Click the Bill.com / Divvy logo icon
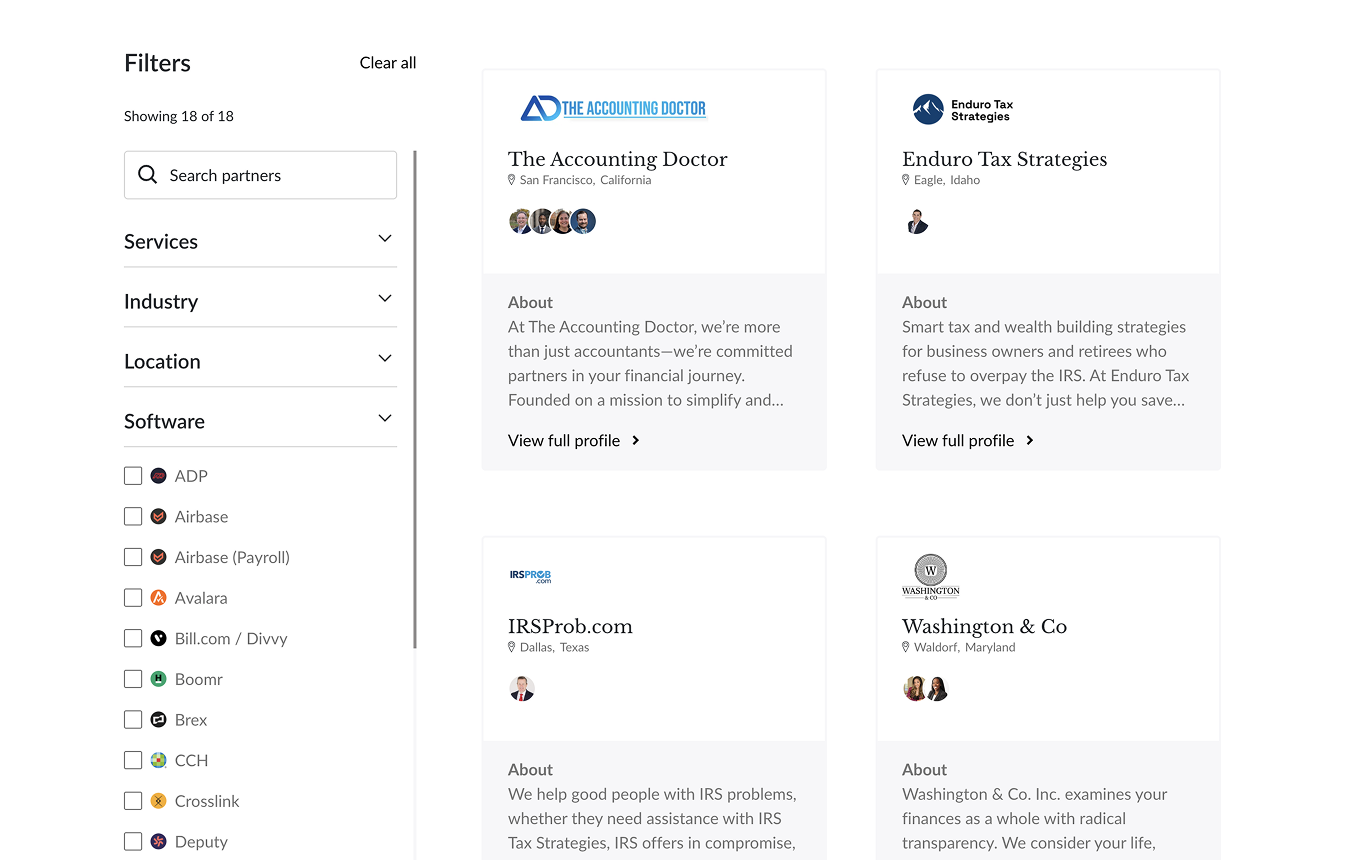This screenshot has width=1346, height=860. tap(158, 638)
